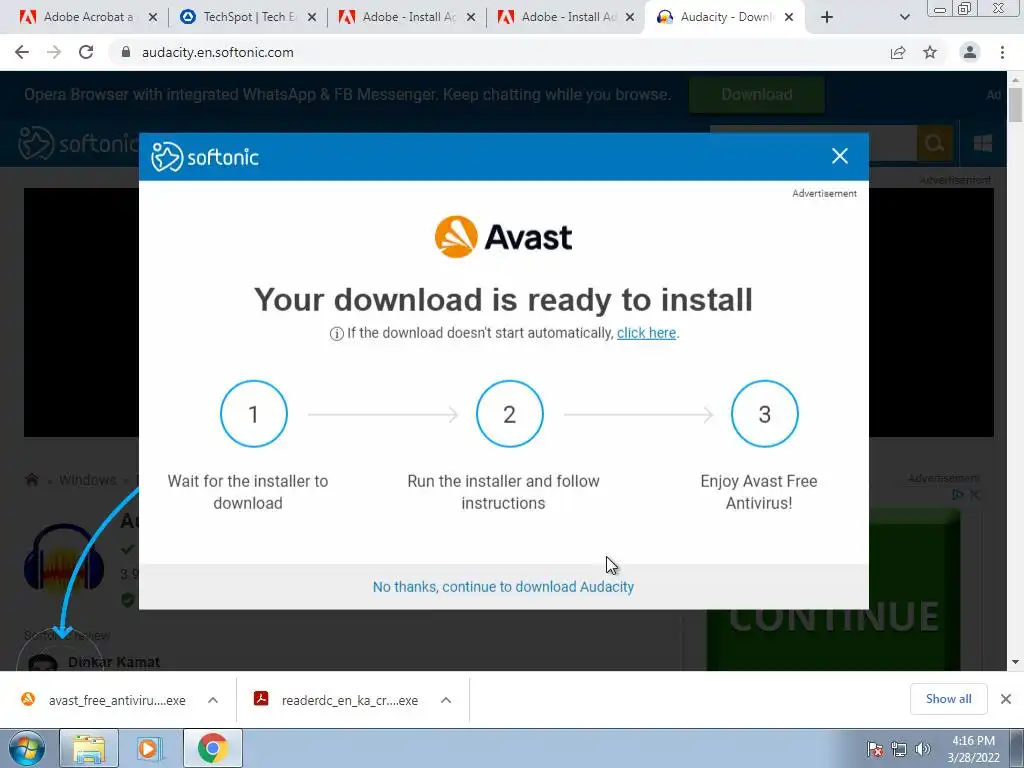
Task: Close the Audacity tab
Action: 789,18
